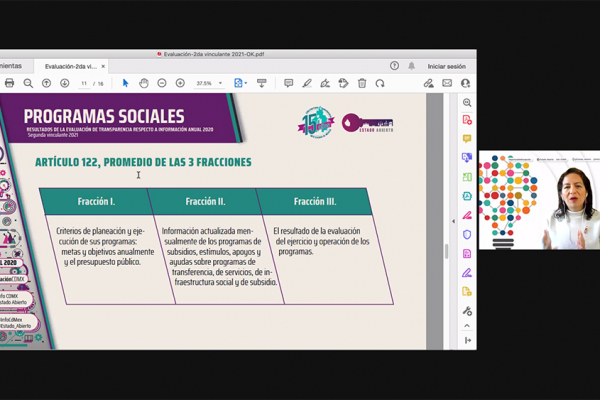The image size is (600, 400).
Task: Select the highlighter pen tool
Action: [307, 83]
